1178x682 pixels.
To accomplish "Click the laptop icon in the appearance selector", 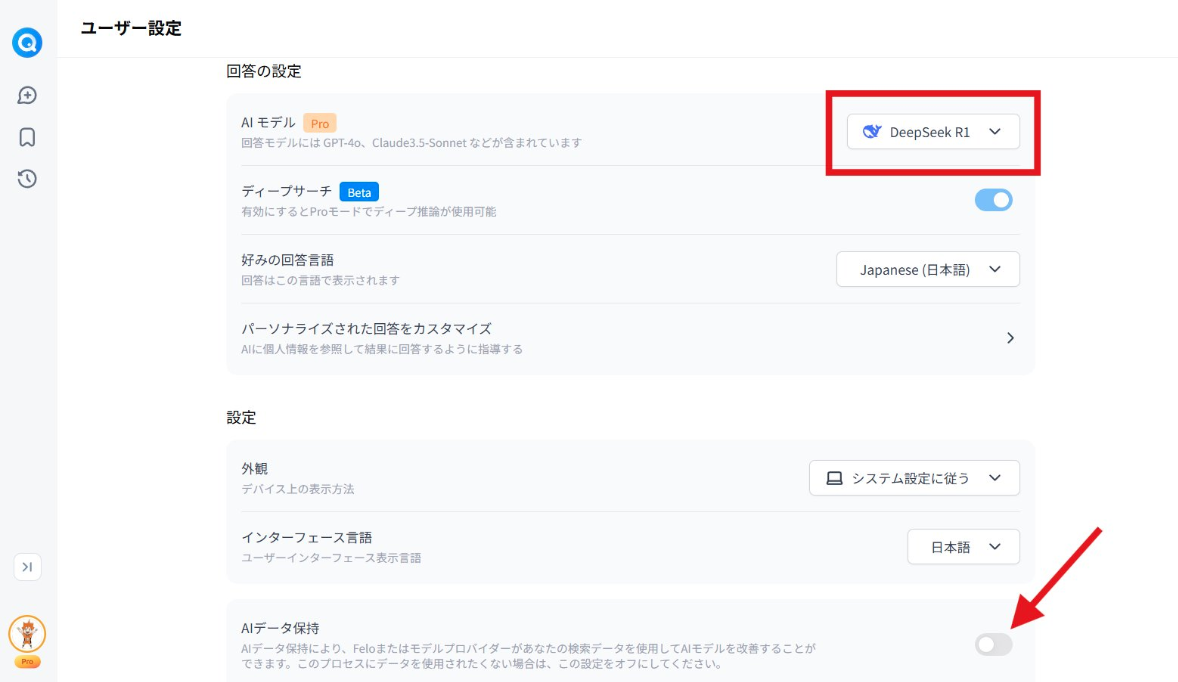I will (x=834, y=478).
